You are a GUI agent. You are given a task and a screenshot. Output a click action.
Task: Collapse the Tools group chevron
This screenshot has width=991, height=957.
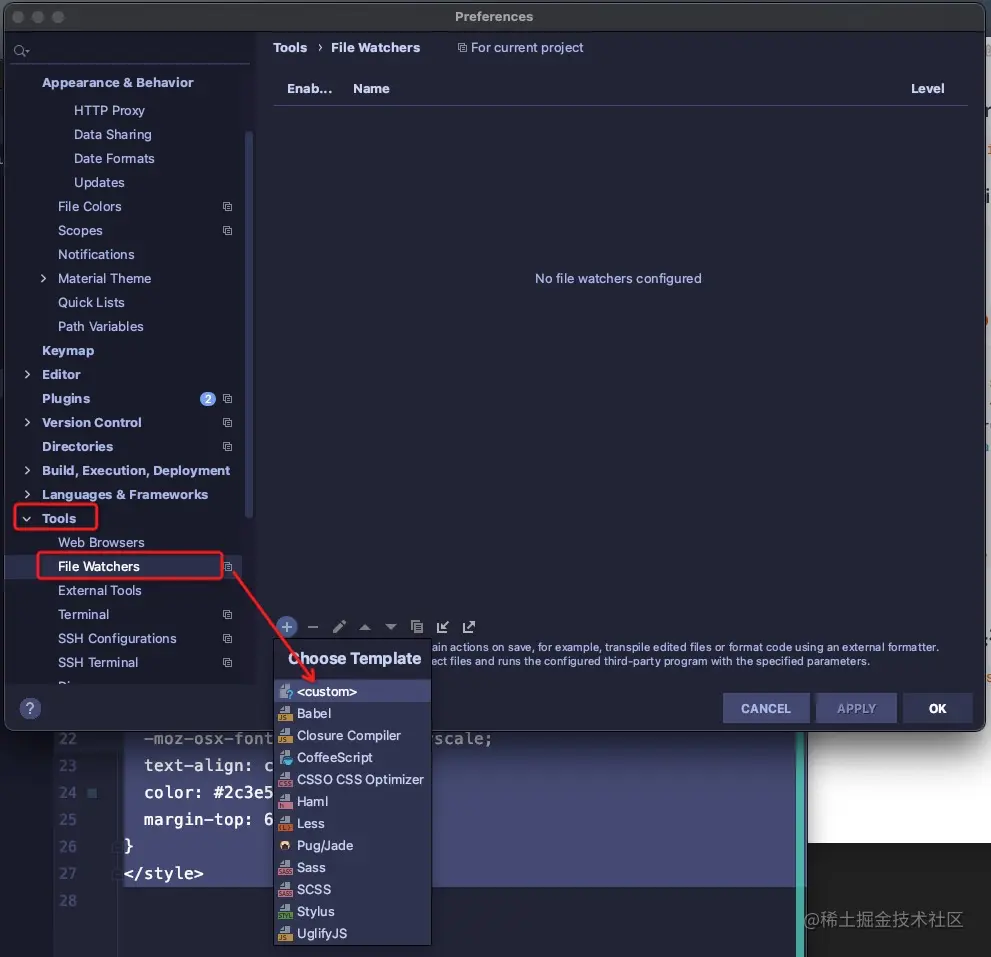[x=27, y=518]
